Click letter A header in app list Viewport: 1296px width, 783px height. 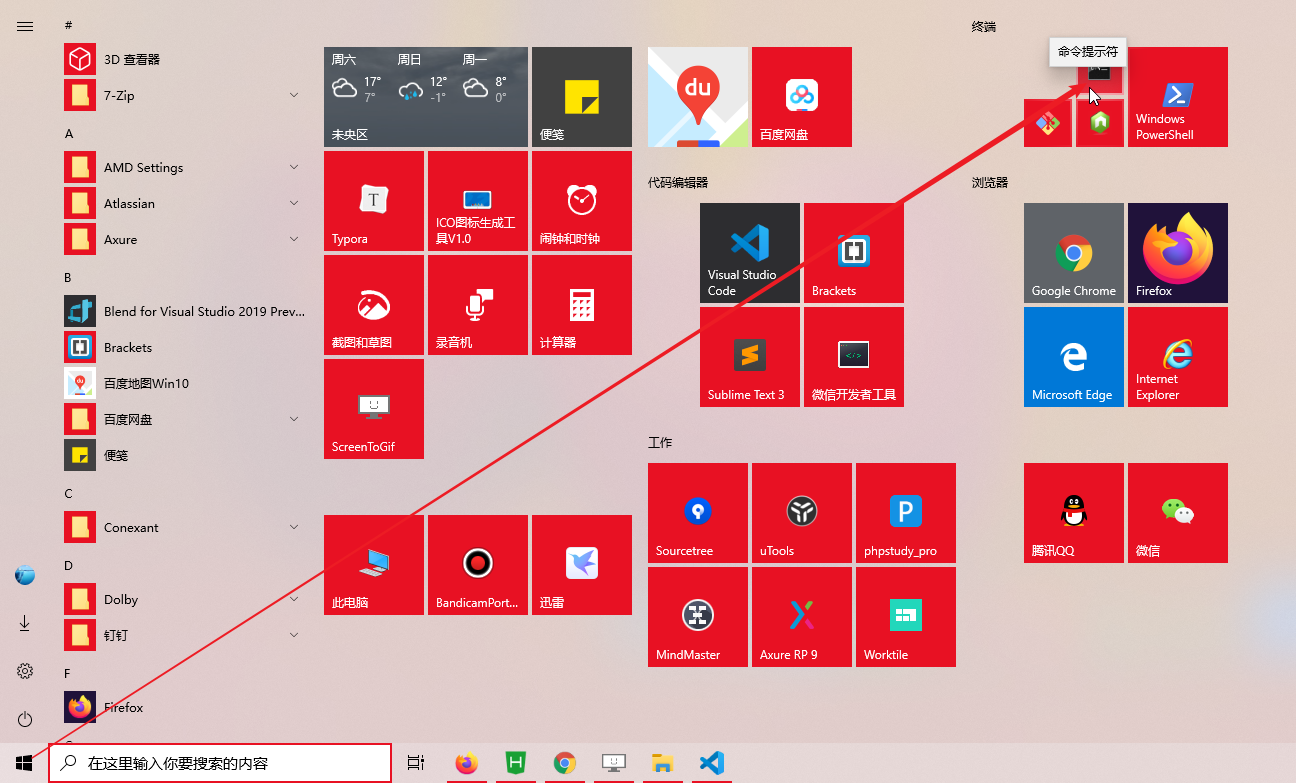click(x=69, y=133)
